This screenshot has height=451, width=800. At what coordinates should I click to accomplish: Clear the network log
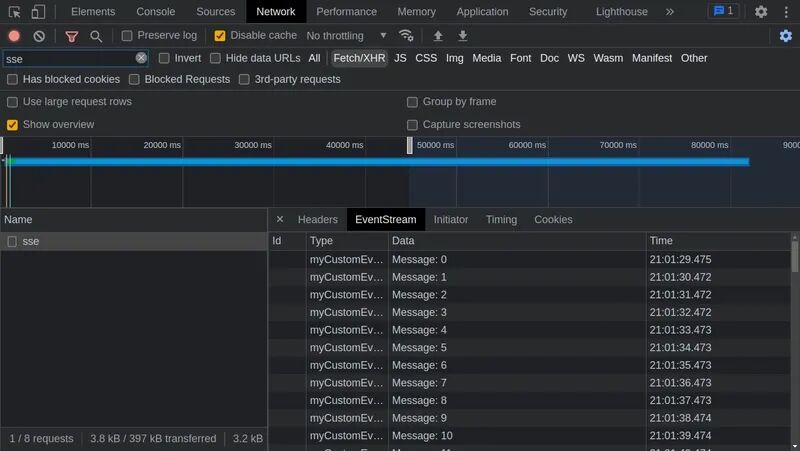39,36
